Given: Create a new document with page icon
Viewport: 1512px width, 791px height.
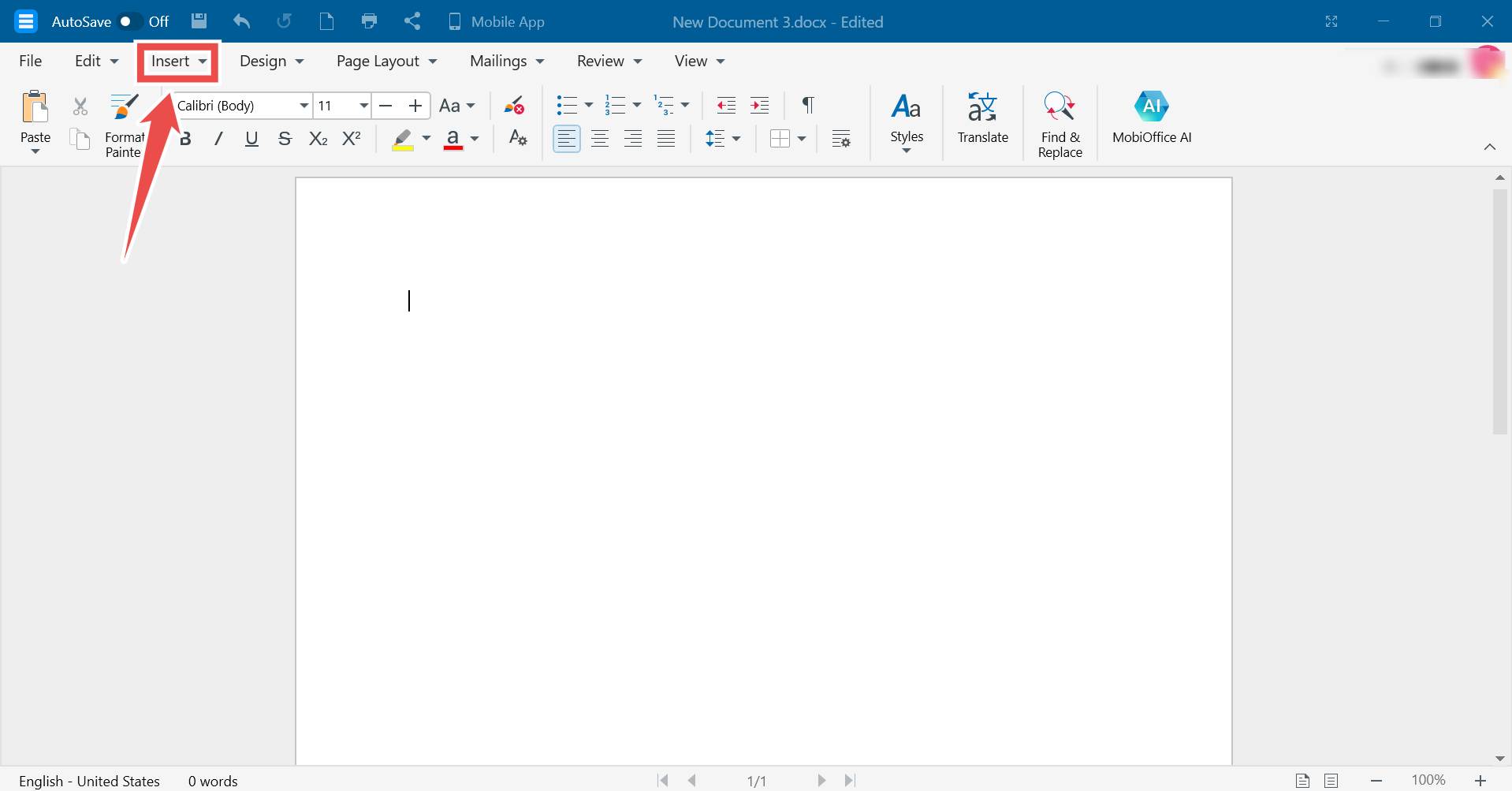Looking at the screenshot, I should click(x=326, y=21).
